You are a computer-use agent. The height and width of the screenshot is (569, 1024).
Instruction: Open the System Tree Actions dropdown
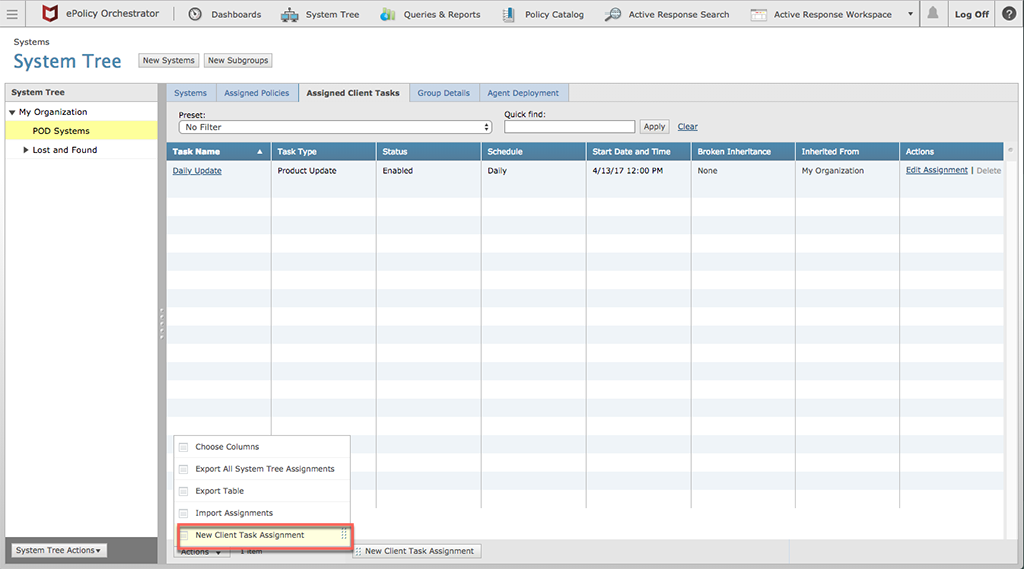pyautogui.click(x=59, y=550)
